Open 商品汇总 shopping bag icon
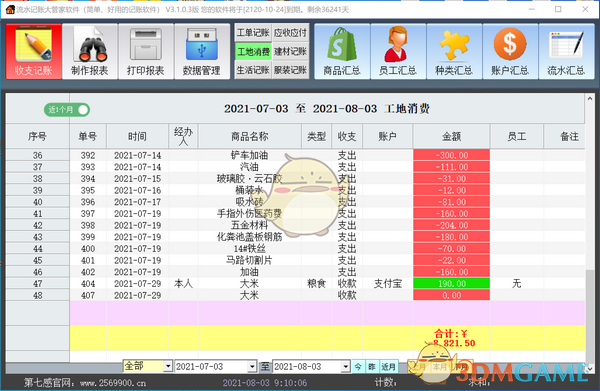The image size is (600, 391). click(342, 52)
